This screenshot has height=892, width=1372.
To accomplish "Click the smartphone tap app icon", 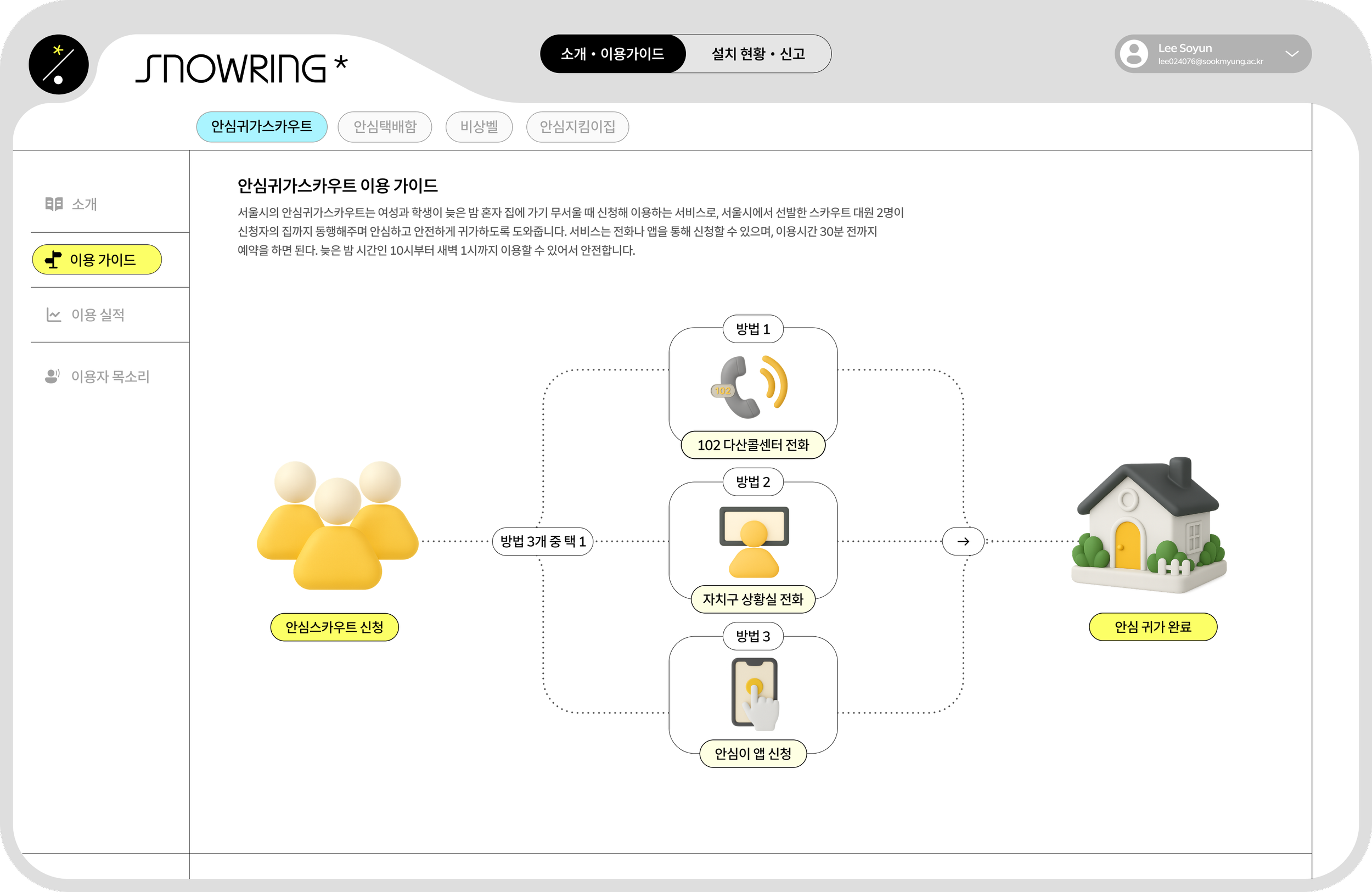I will [755, 694].
